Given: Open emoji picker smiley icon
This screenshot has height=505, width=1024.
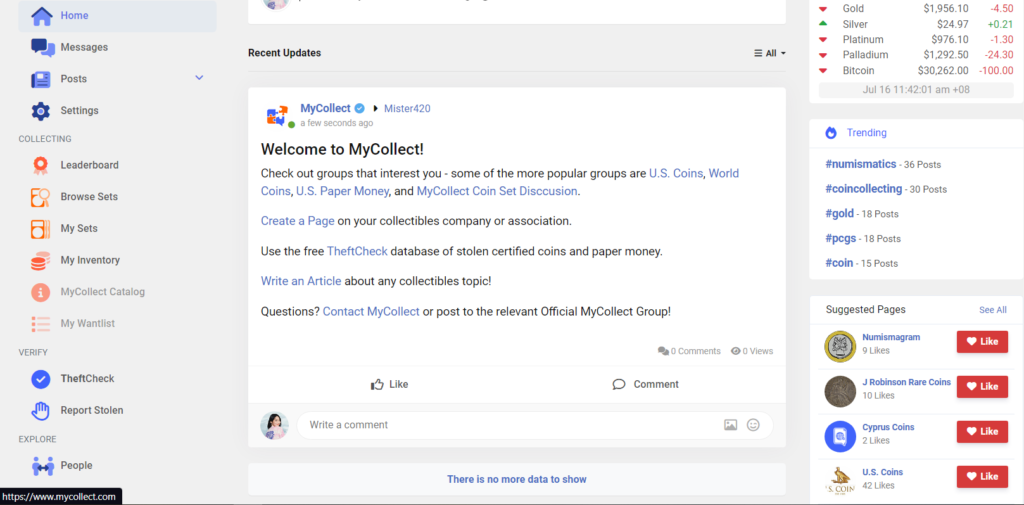Looking at the screenshot, I should pyautogui.click(x=753, y=425).
